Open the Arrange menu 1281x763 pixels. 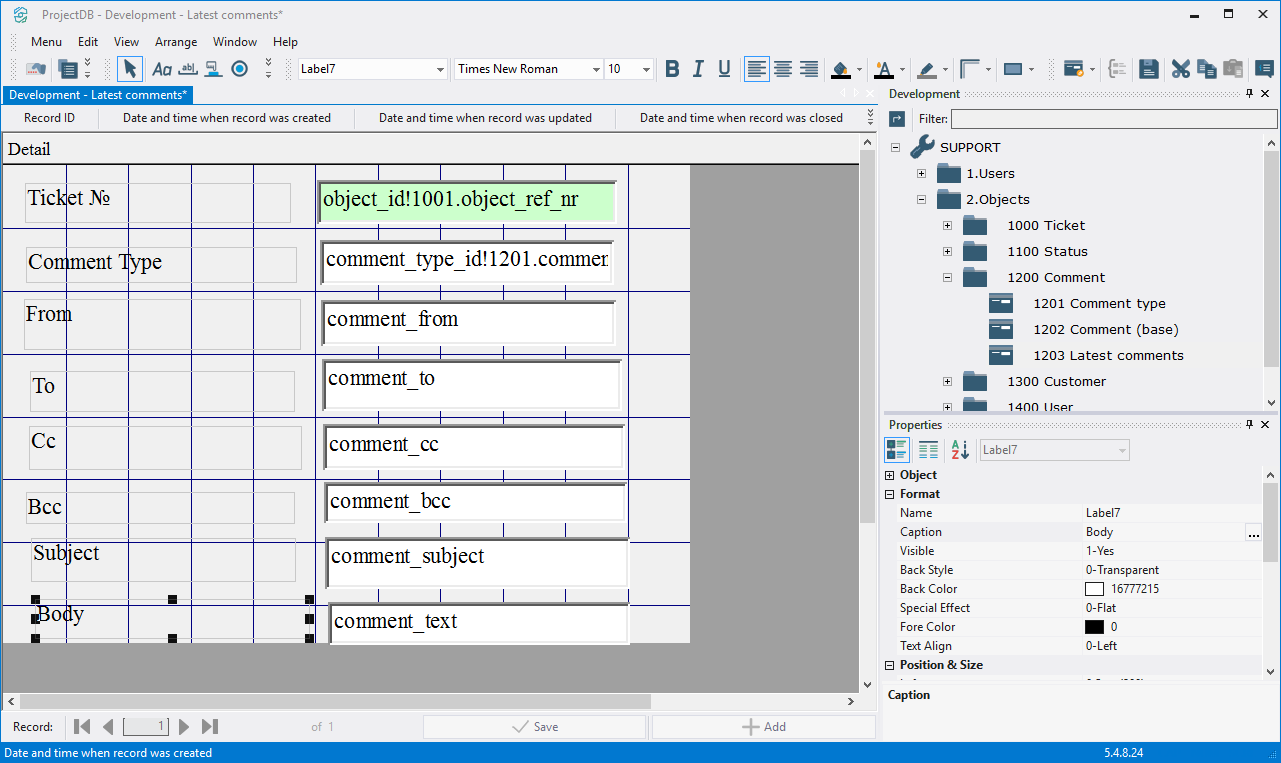click(176, 42)
